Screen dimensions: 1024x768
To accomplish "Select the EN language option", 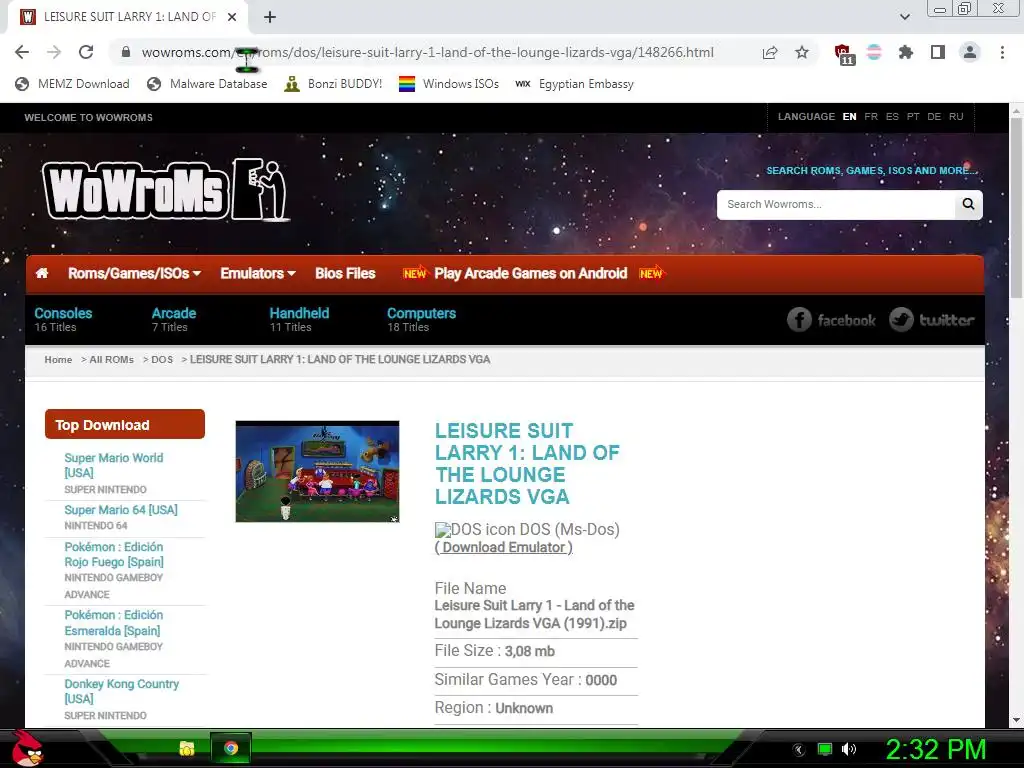I will (849, 116).
